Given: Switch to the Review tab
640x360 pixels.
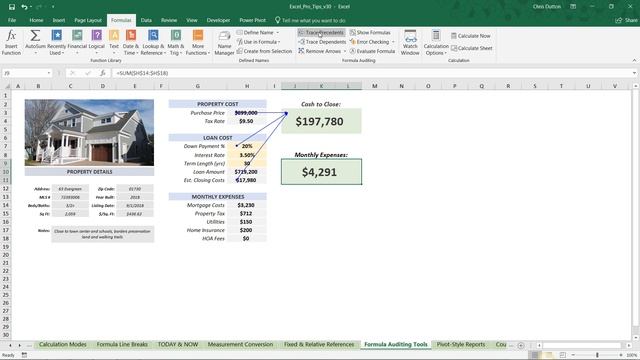Looking at the screenshot, I should [x=169, y=20].
